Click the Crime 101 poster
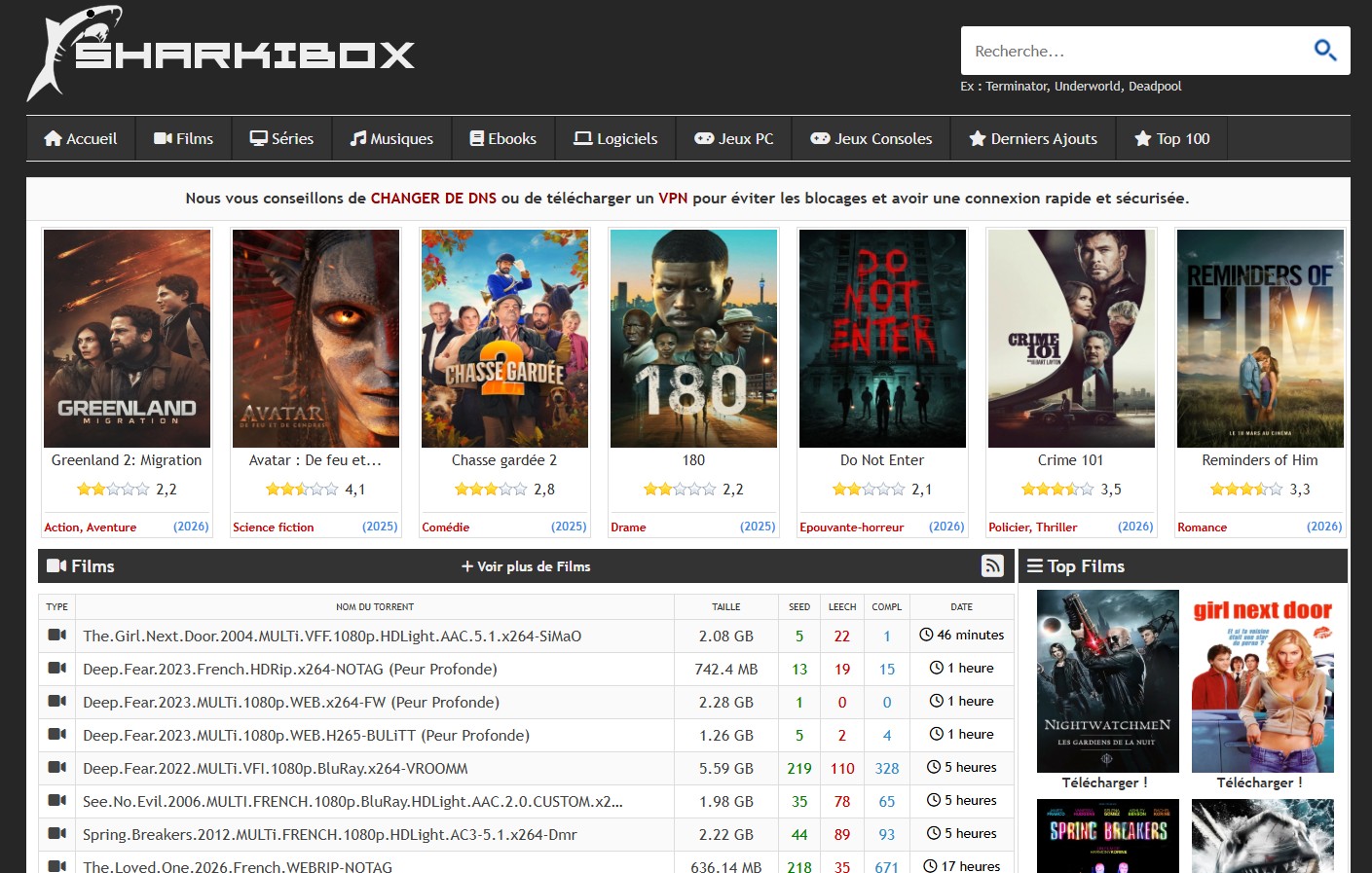The image size is (1372, 873). point(1071,339)
